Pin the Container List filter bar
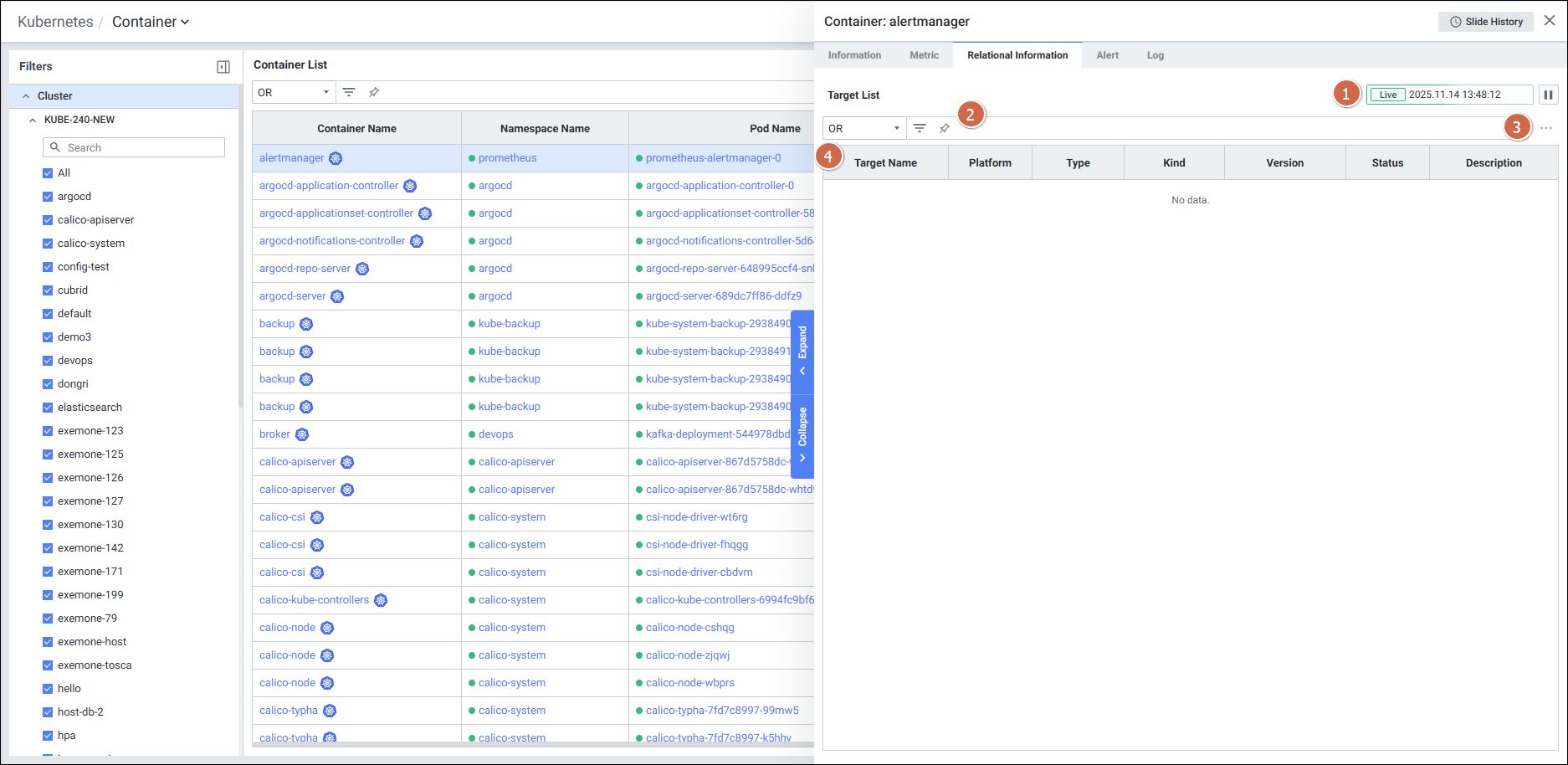The width and height of the screenshot is (1568, 765). (x=374, y=92)
